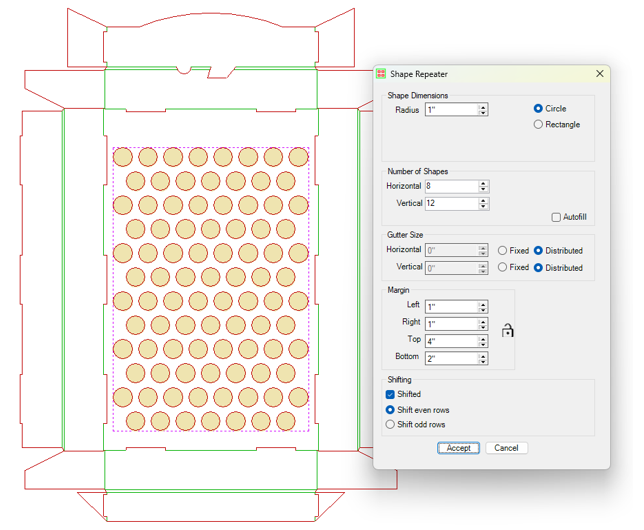This screenshot has width=644, height=530.
Task: Decrease Vertical shape count spinner
Action: 483,206
